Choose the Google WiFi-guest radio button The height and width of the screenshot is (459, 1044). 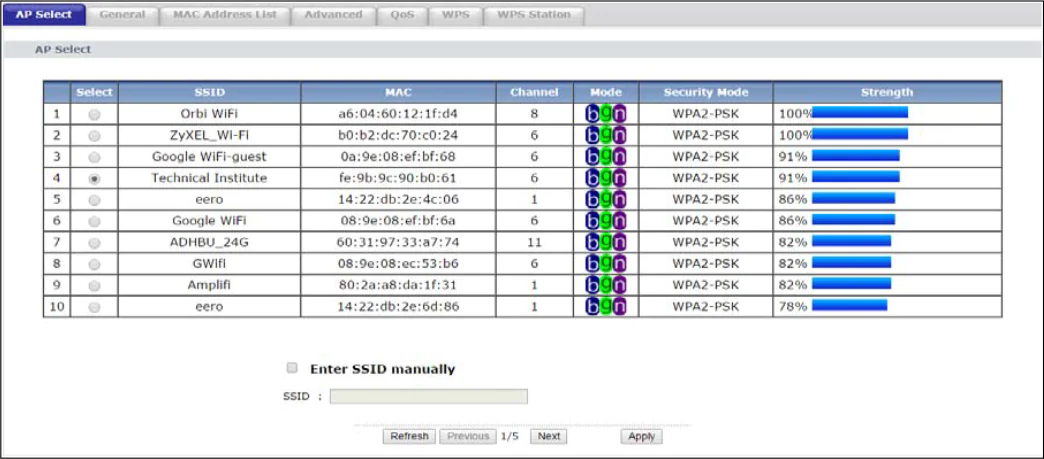[x=94, y=157]
